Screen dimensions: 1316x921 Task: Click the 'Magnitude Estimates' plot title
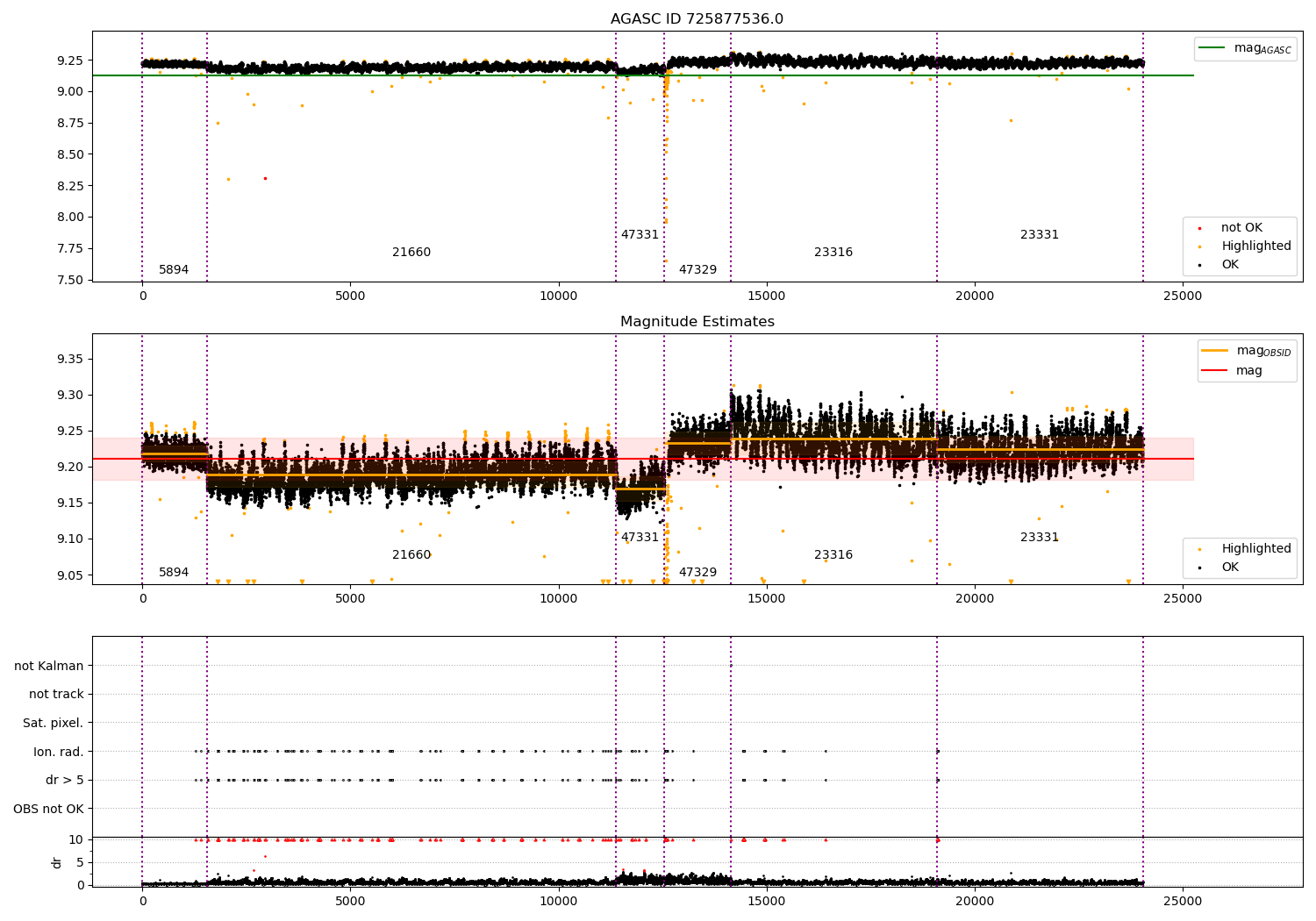coord(697,322)
